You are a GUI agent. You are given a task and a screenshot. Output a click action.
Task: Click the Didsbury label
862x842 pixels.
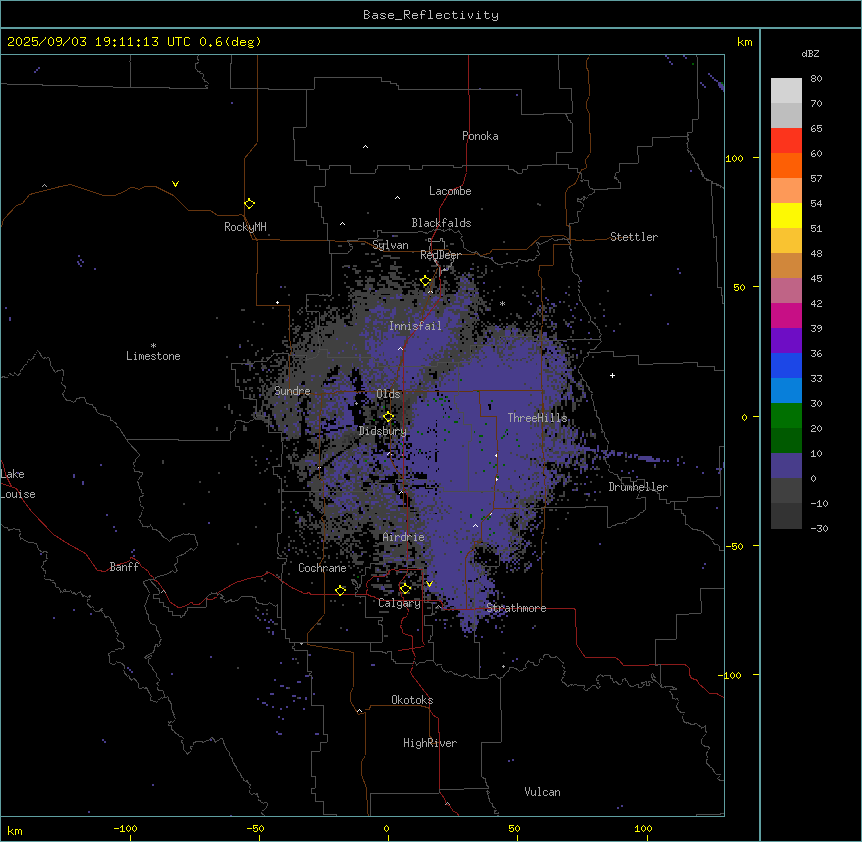pos(383,431)
